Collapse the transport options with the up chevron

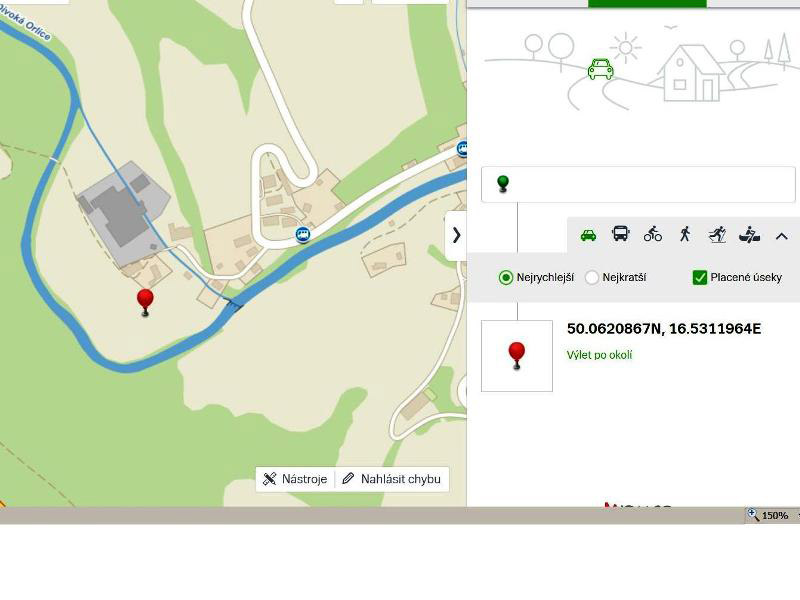point(782,236)
